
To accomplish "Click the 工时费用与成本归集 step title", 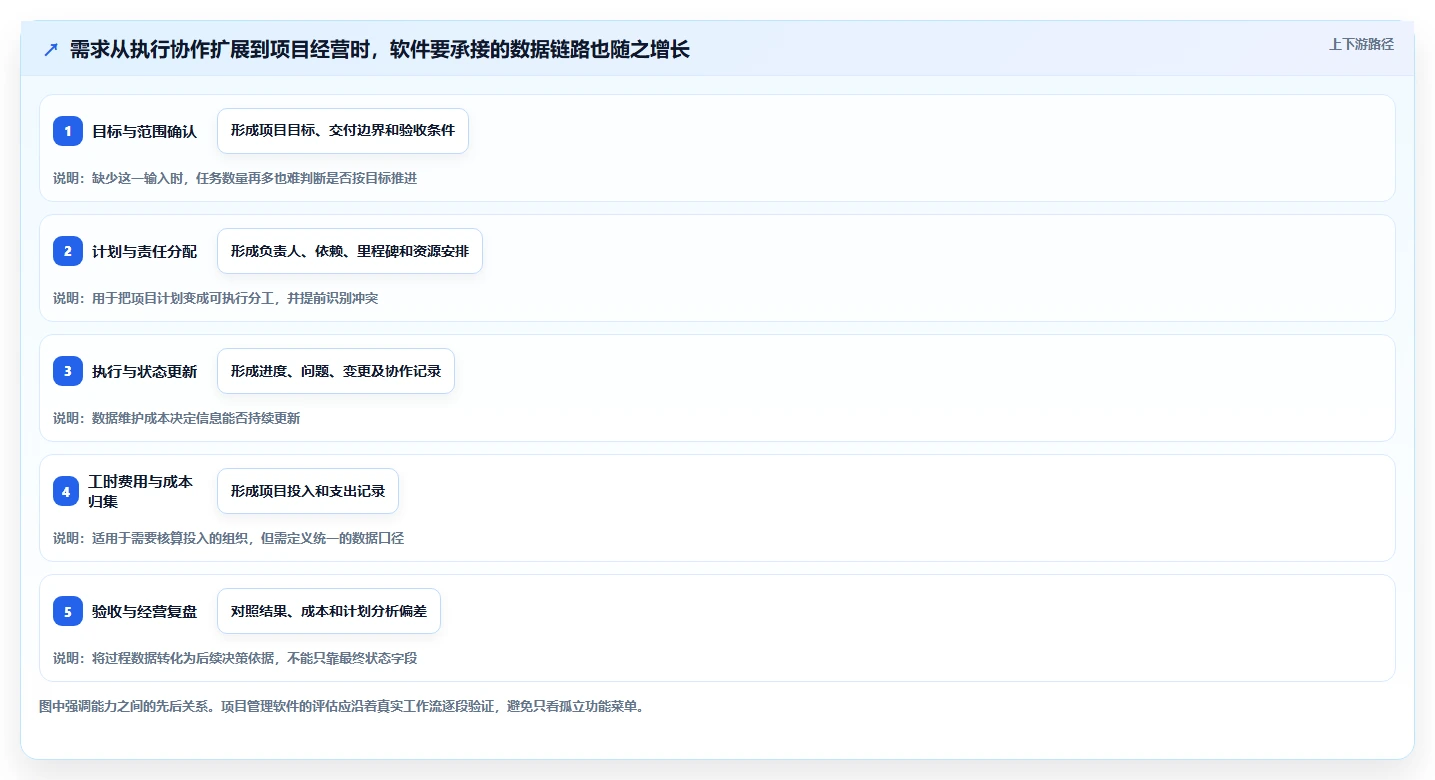I will [x=140, y=491].
